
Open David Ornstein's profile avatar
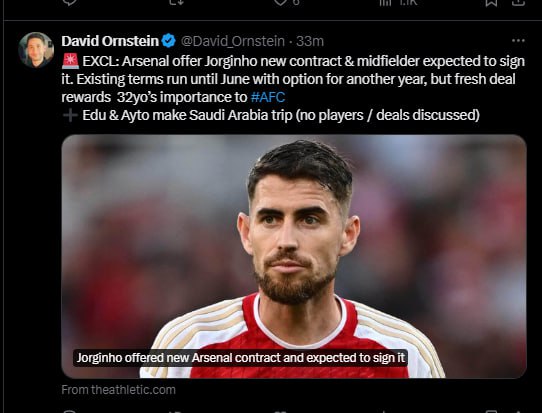coord(36,49)
